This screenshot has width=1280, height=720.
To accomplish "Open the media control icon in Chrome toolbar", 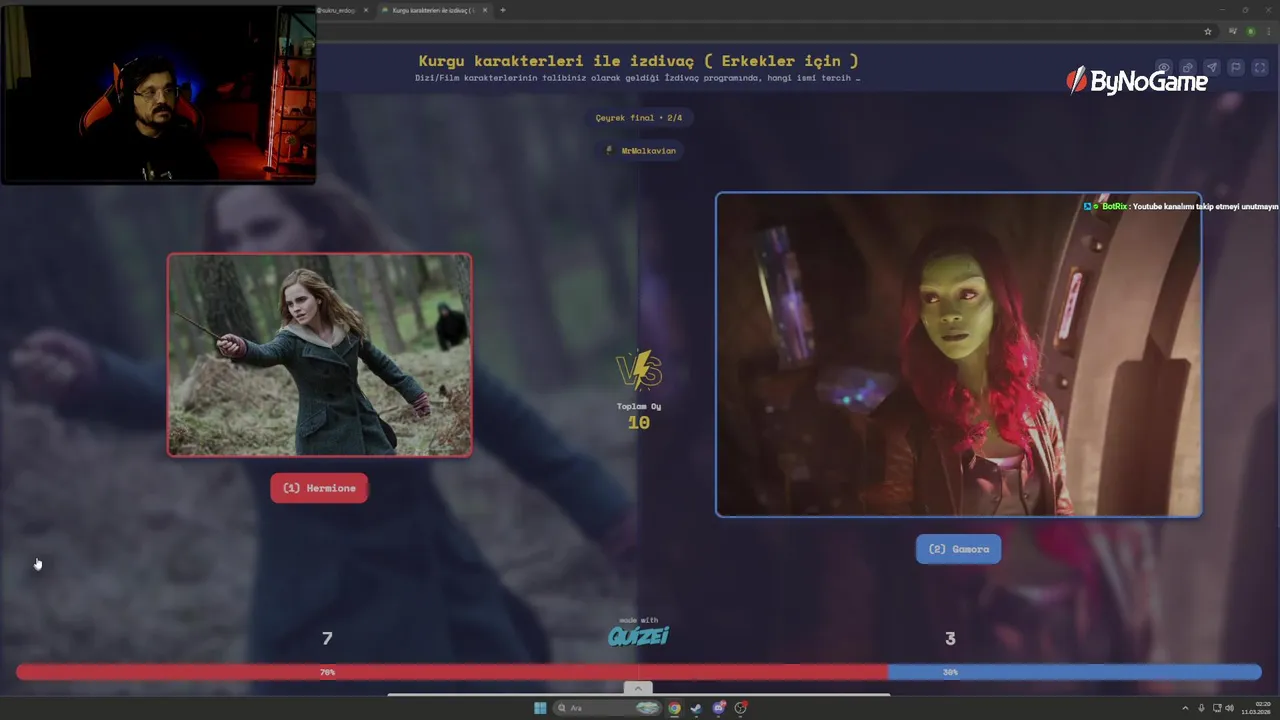I will [x=1233, y=32].
